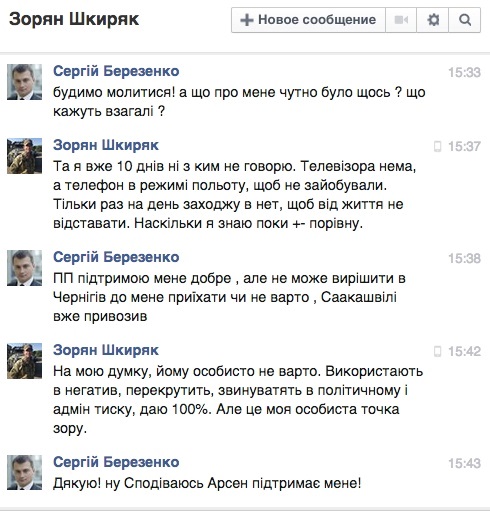
Task: Click Шкиряк avatar on 15:37 message
Action: pos(25,156)
